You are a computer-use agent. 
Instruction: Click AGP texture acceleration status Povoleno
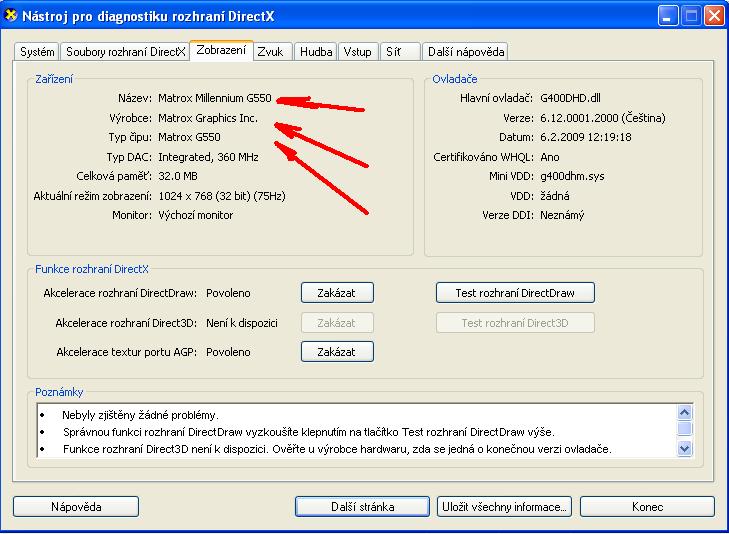(x=228, y=352)
